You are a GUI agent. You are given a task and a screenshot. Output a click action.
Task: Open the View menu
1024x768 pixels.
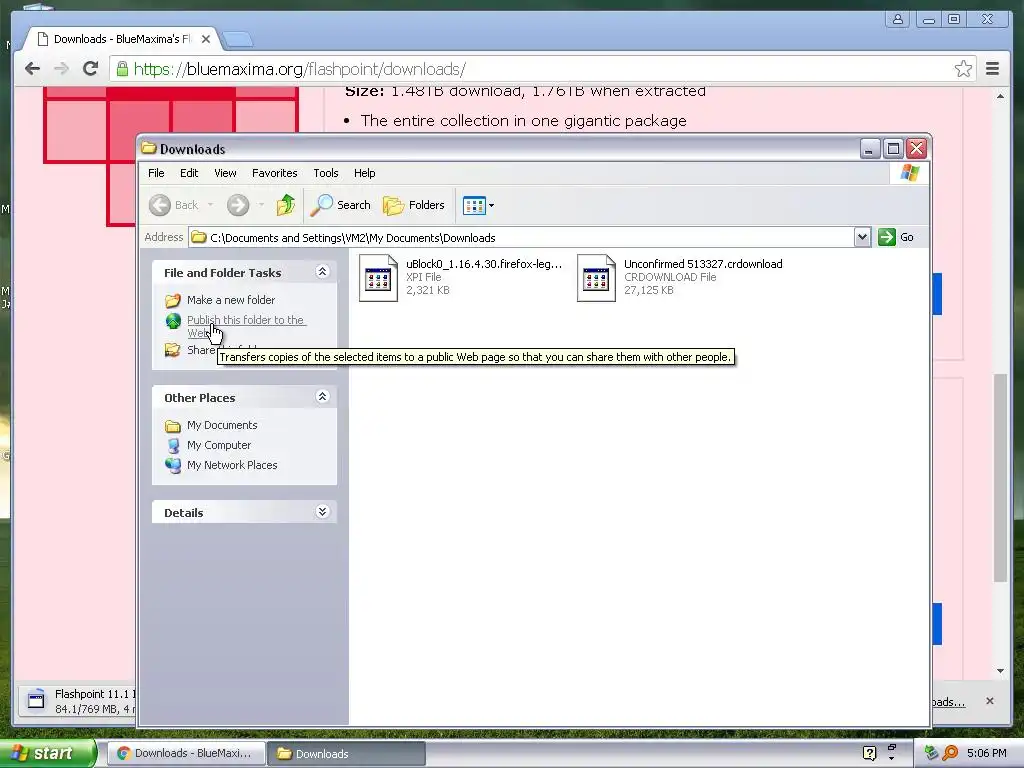[225, 173]
